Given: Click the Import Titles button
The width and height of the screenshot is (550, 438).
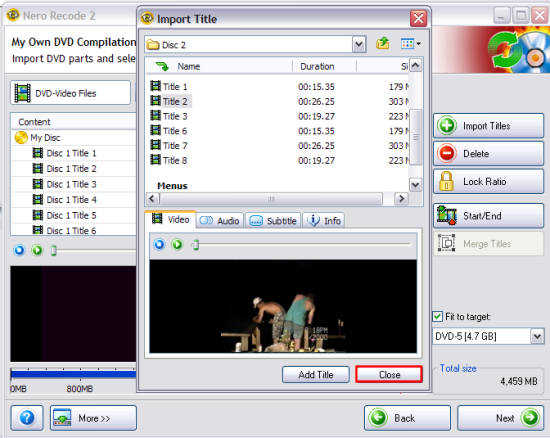Looking at the screenshot, I should 489,126.
